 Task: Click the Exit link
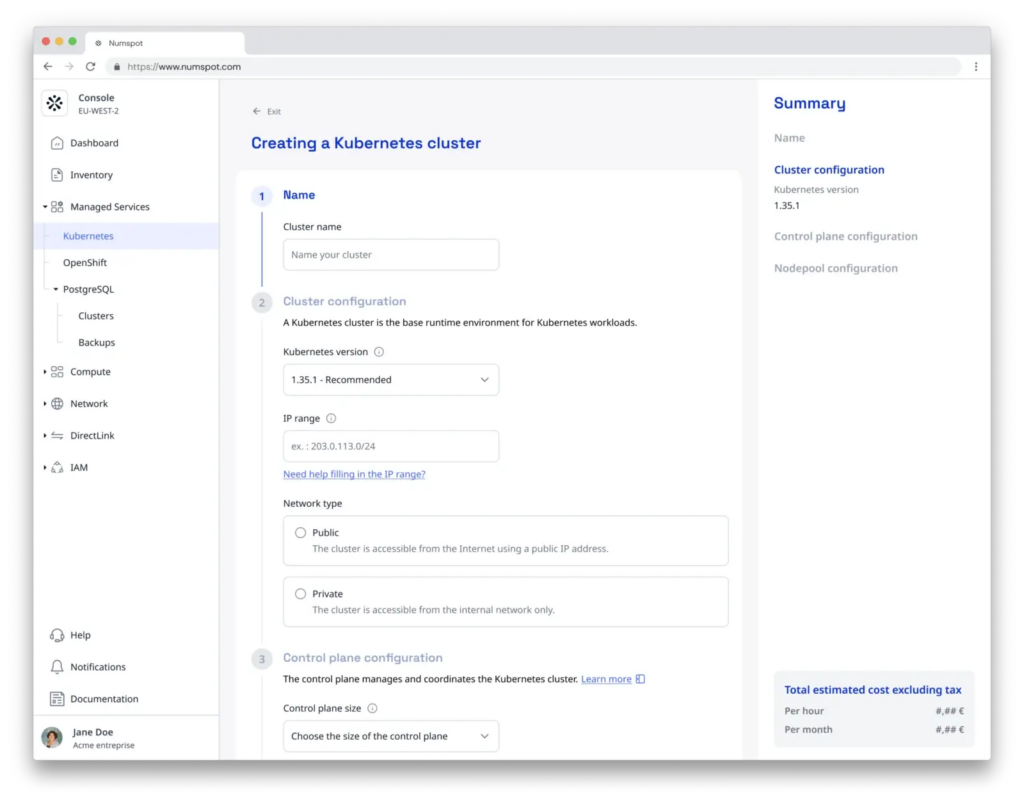274,112
